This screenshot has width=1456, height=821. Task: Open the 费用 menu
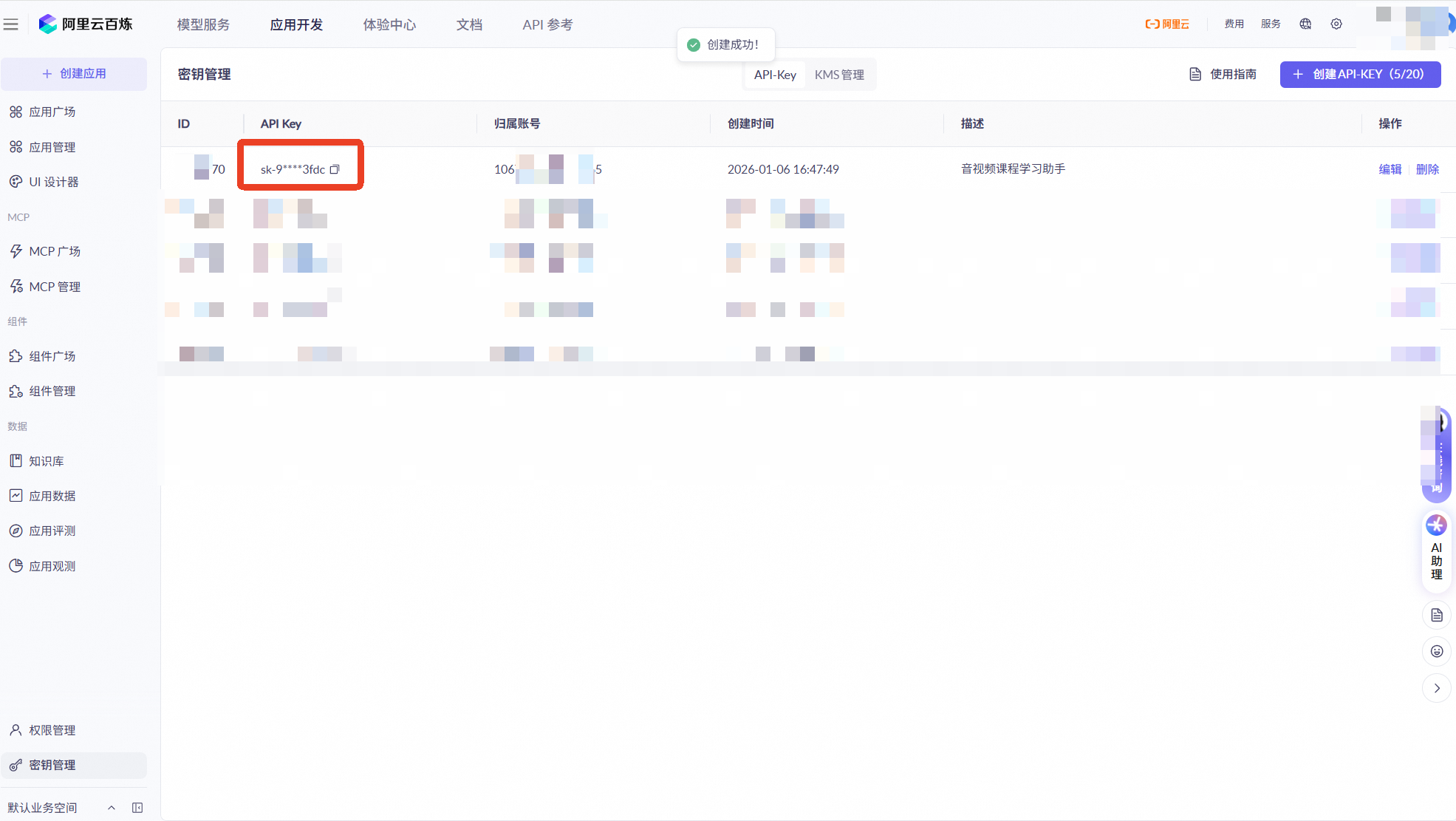(1234, 24)
